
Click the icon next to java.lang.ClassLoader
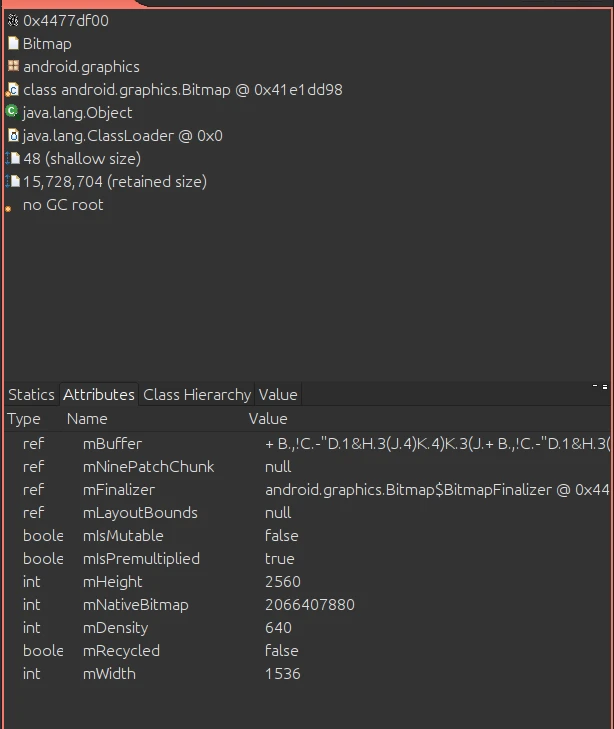tap(13, 135)
